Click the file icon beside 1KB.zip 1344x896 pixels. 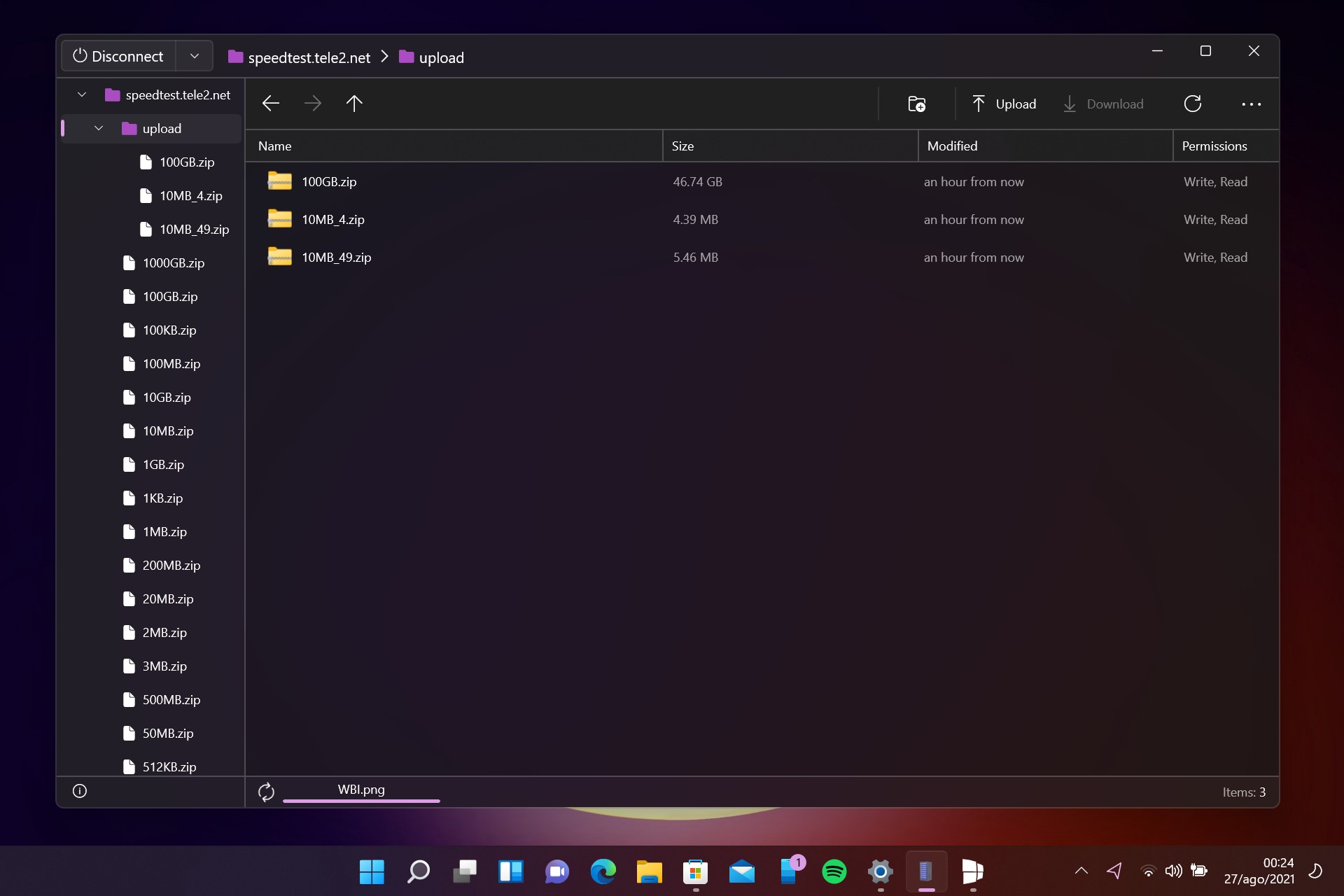129,498
